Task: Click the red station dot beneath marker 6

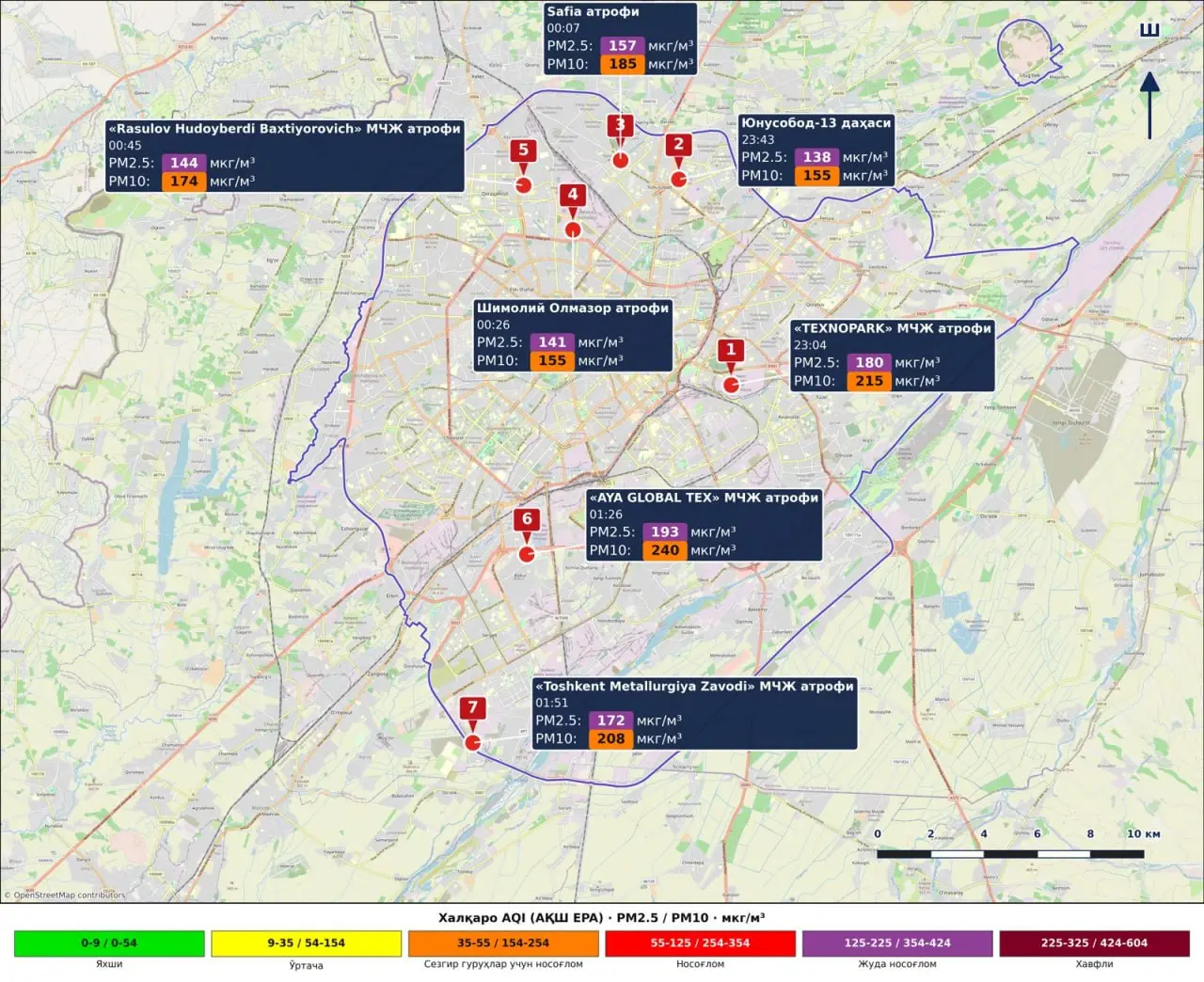Action: point(527,554)
